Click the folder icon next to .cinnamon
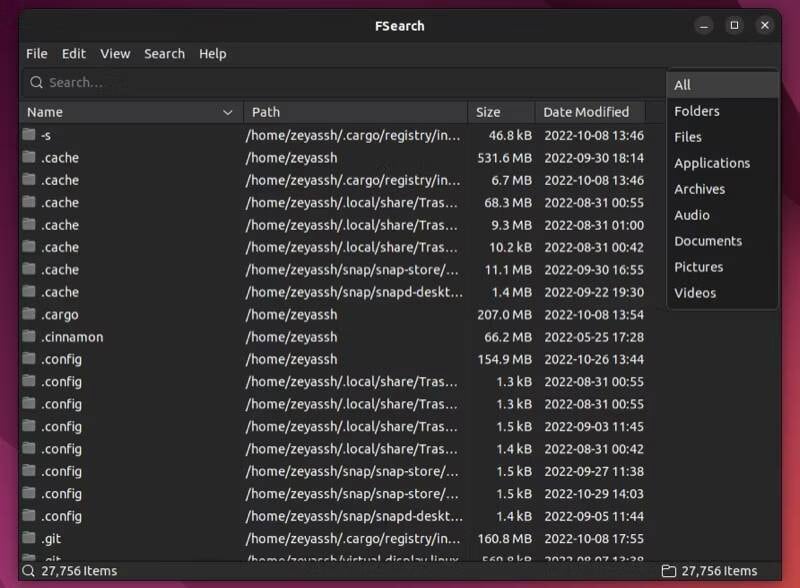This screenshot has height=588, width=800. [28, 337]
